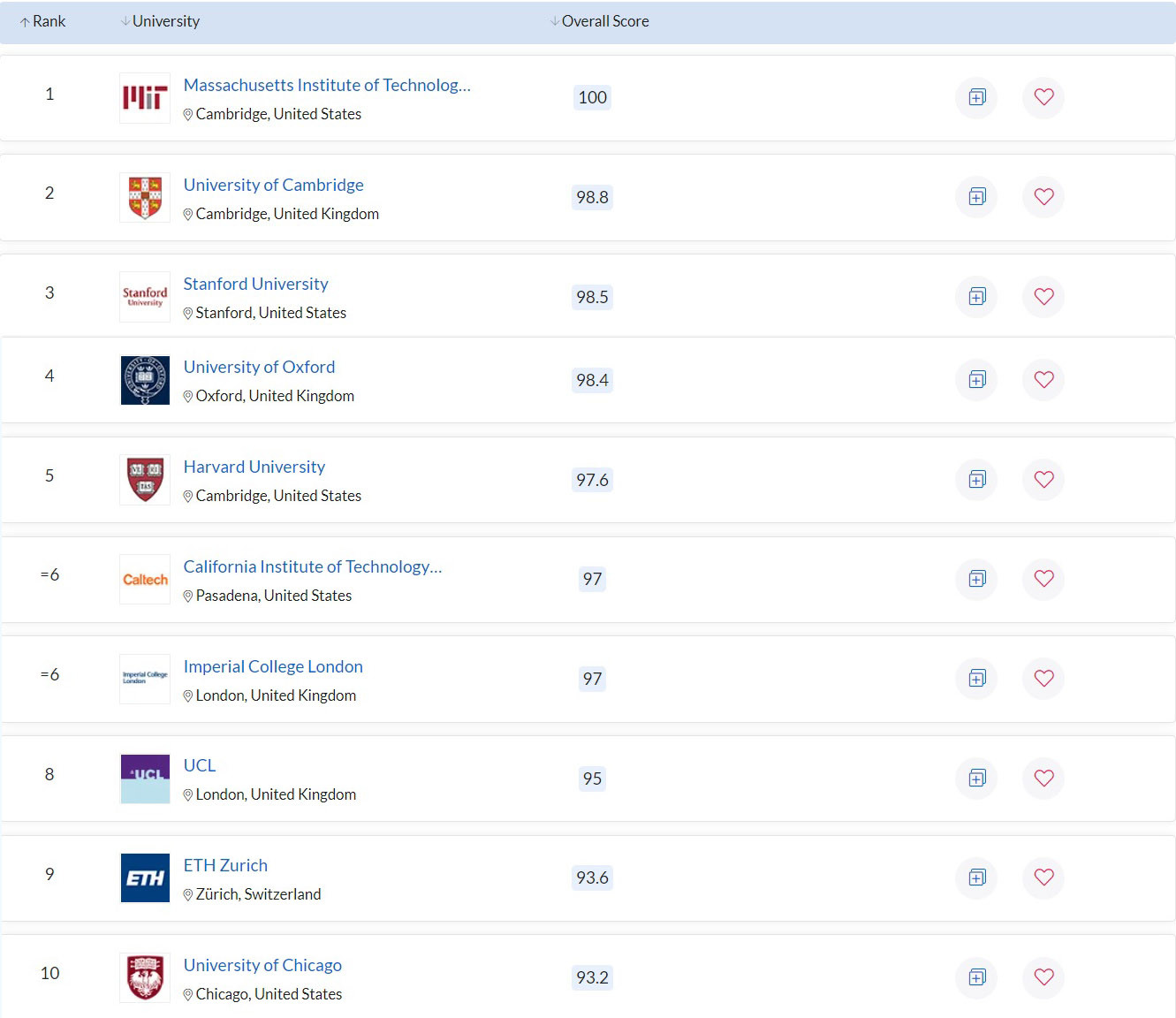Click the Harvard University crest logo
The image size is (1176, 1018).
tap(145, 480)
